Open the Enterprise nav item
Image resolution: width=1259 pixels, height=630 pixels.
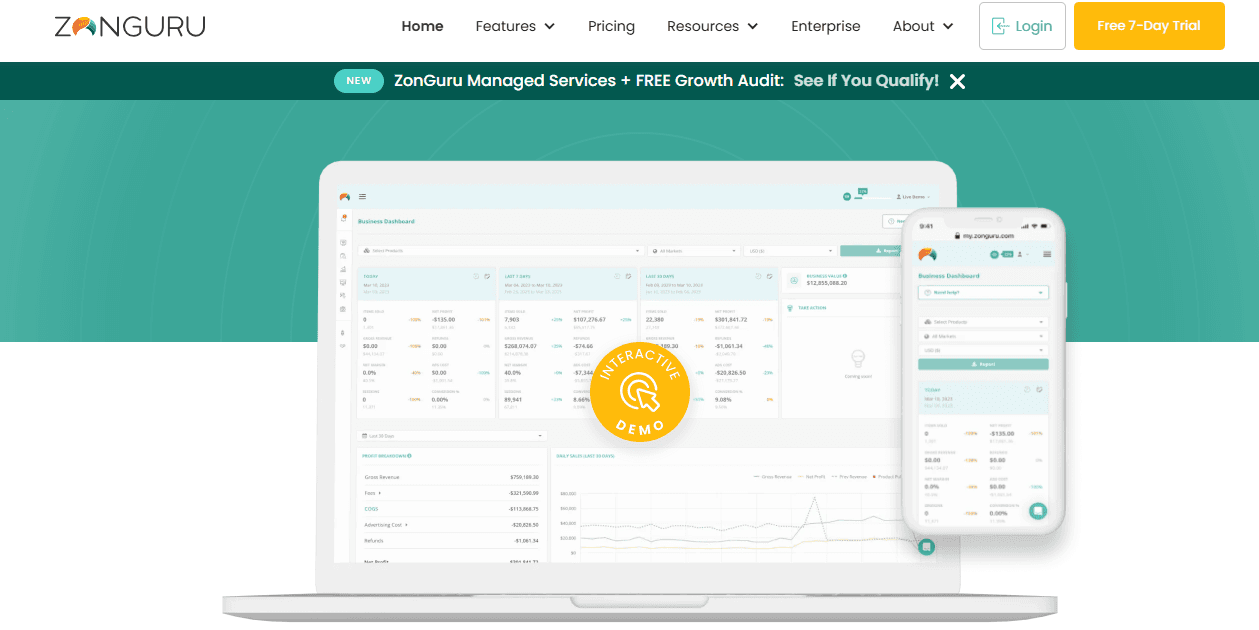pyautogui.click(x=825, y=26)
